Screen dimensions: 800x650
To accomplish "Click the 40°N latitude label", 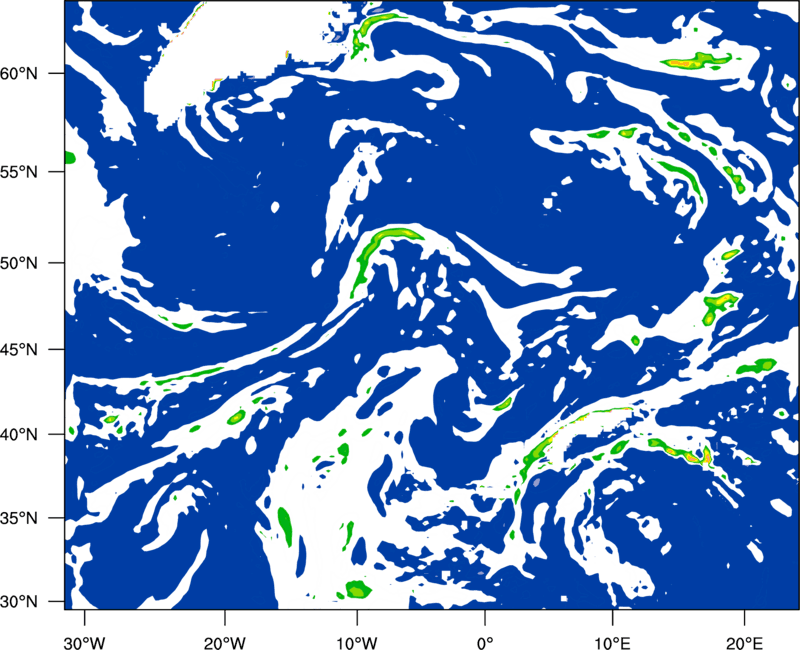I will click(19, 435).
